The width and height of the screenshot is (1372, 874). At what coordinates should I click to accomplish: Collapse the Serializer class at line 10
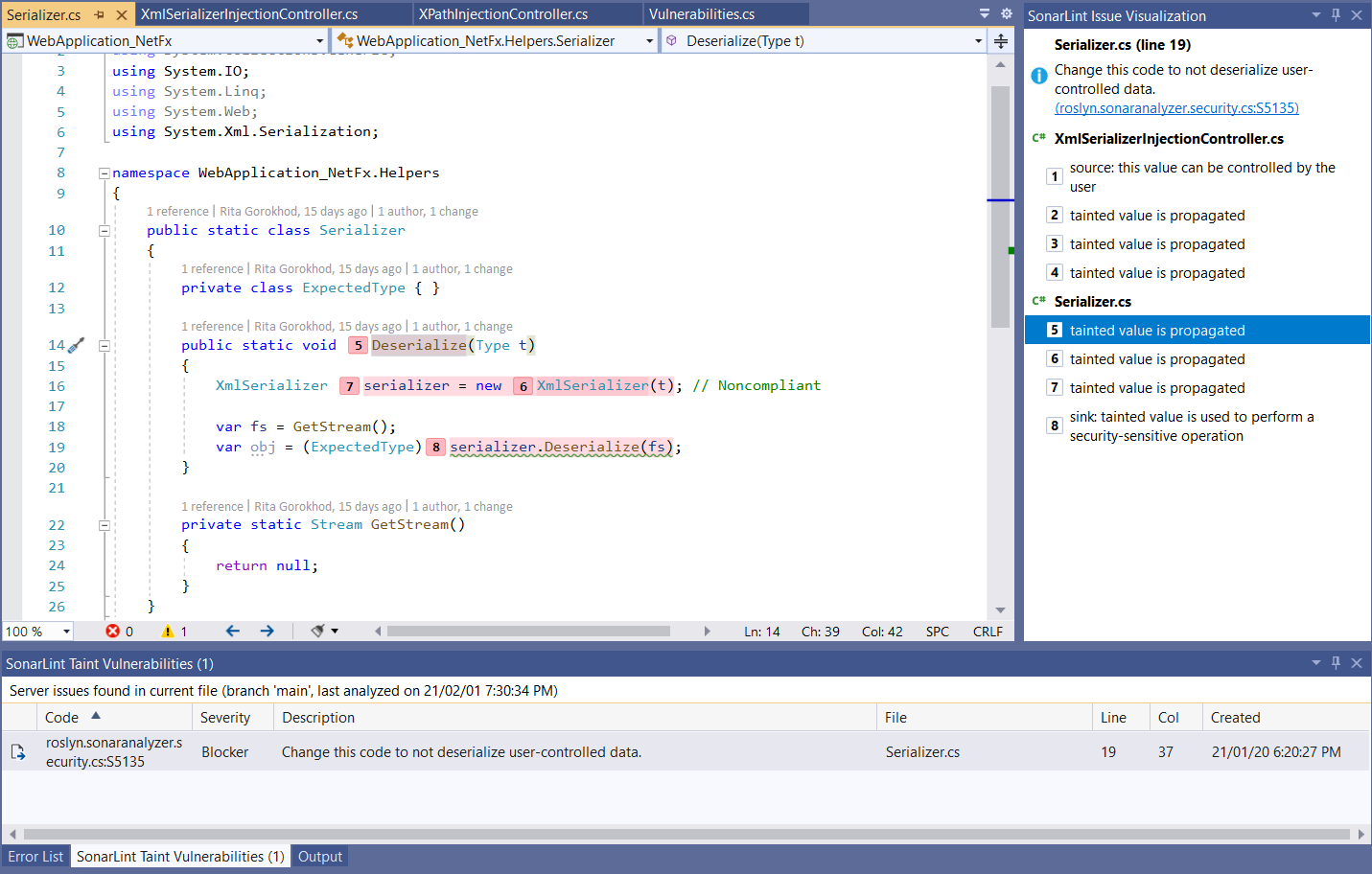pos(104,230)
